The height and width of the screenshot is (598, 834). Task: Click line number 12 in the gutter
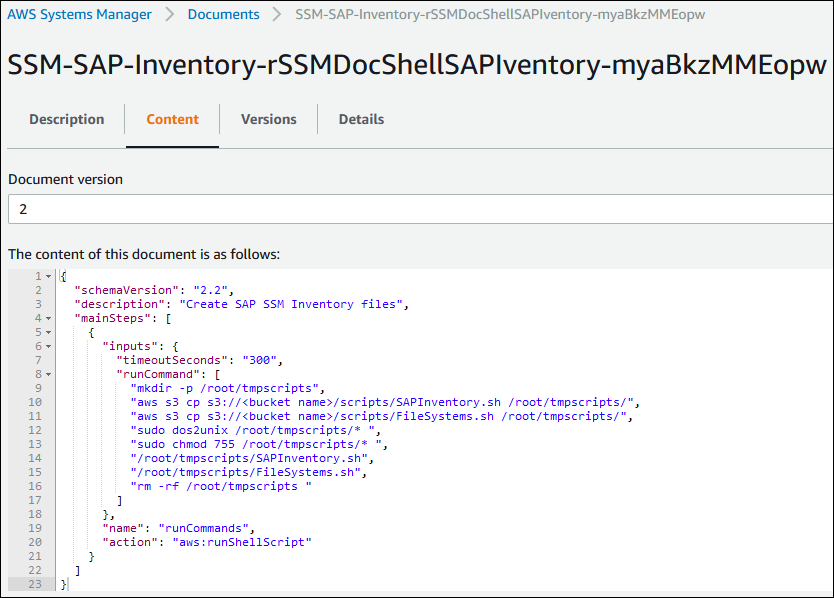point(35,430)
